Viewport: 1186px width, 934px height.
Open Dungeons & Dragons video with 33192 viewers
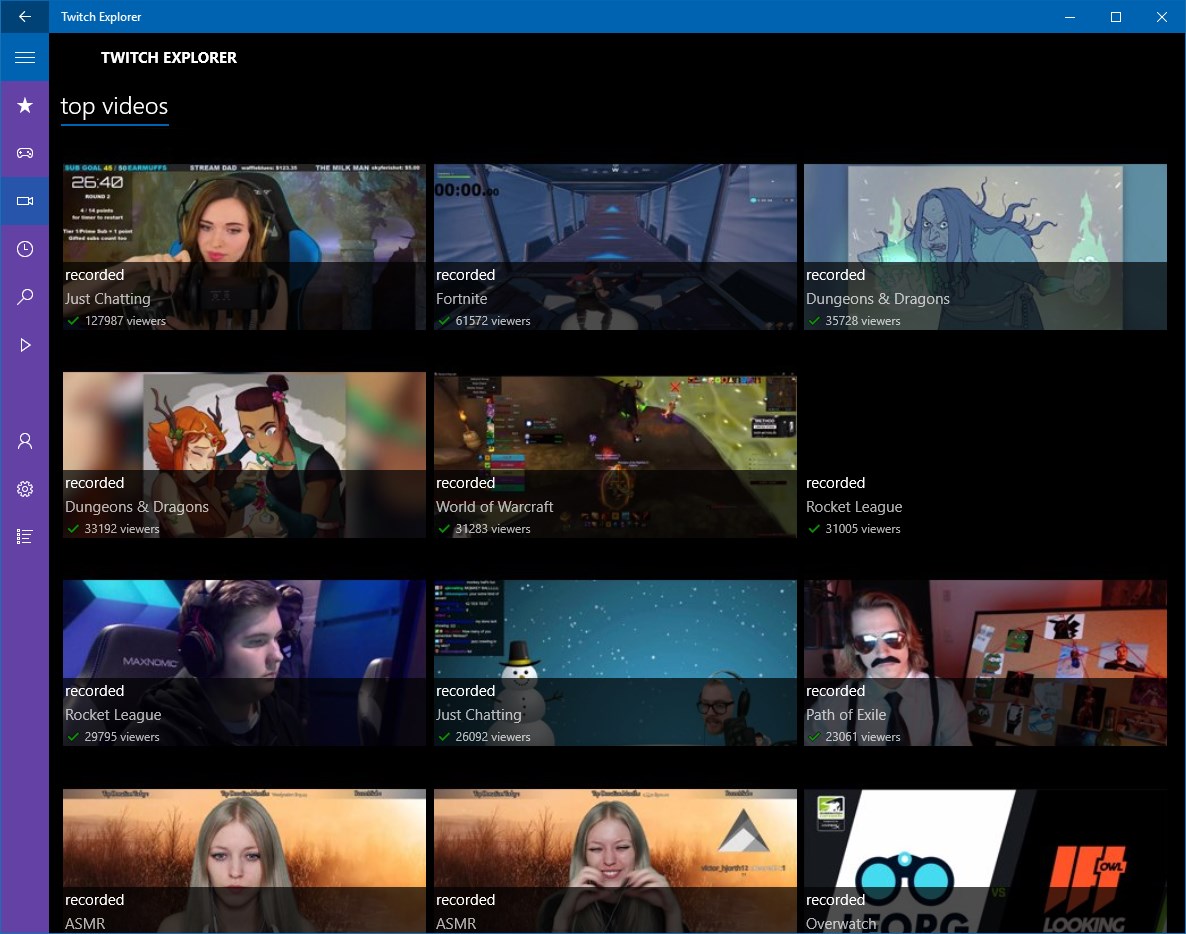[244, 455]
